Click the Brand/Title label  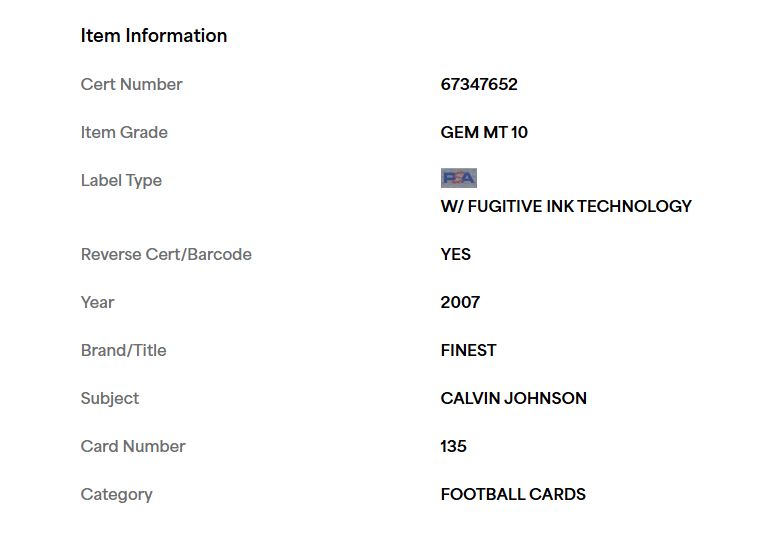pyautogui.click(x=124, y=350)
